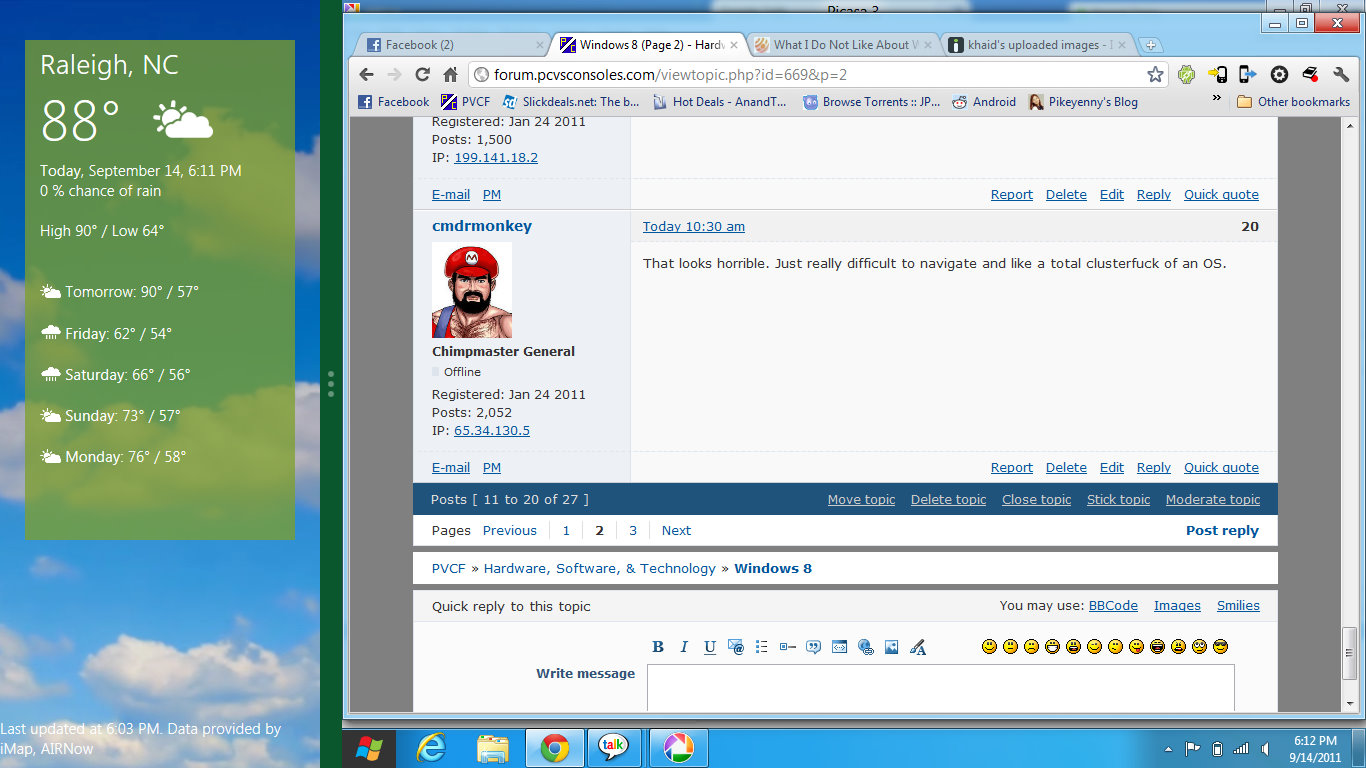Go to page 3 of the topic
Viewport: 1366px width, 768px height.
coord(633,531)
